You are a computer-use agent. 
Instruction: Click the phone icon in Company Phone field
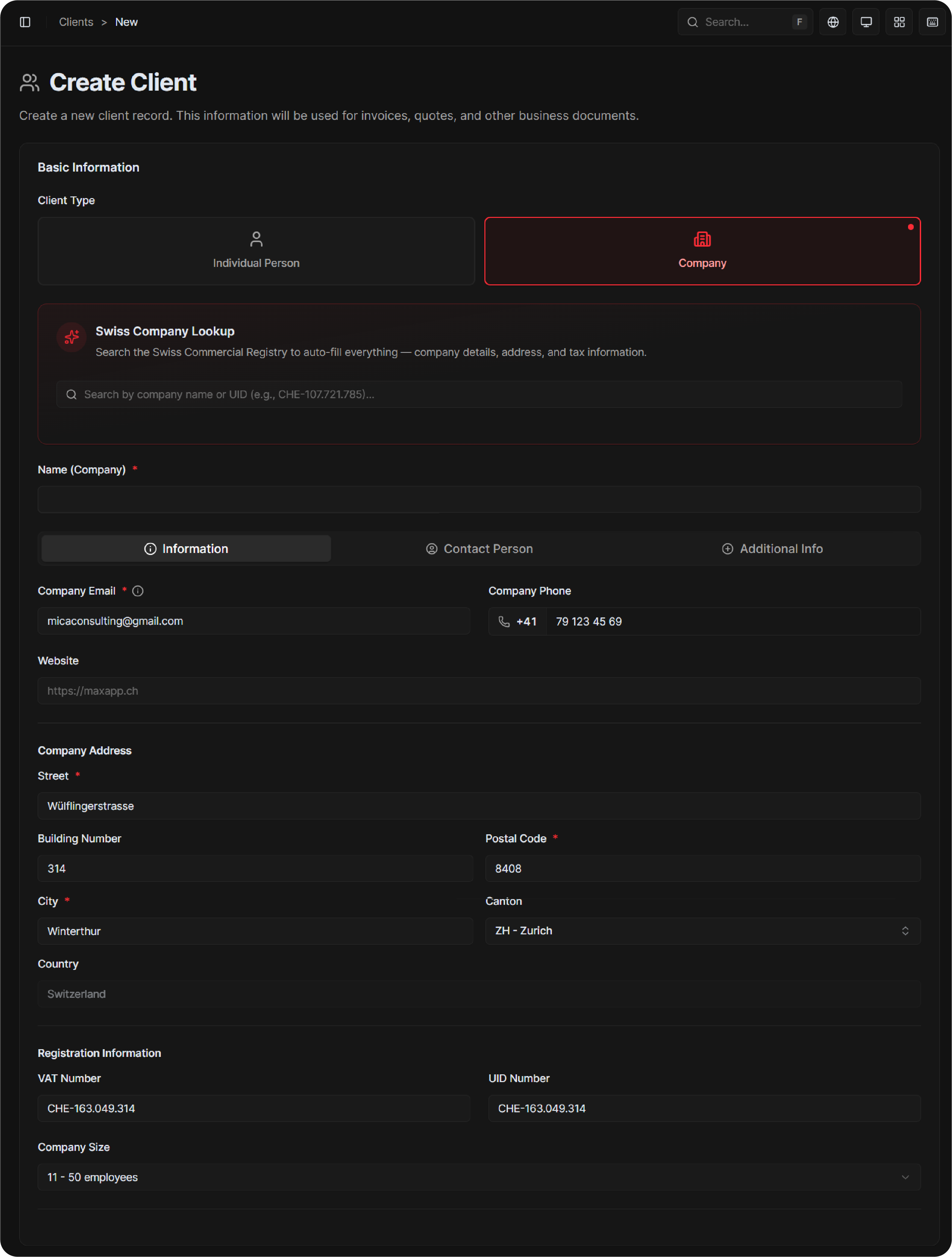pos(503,621)
